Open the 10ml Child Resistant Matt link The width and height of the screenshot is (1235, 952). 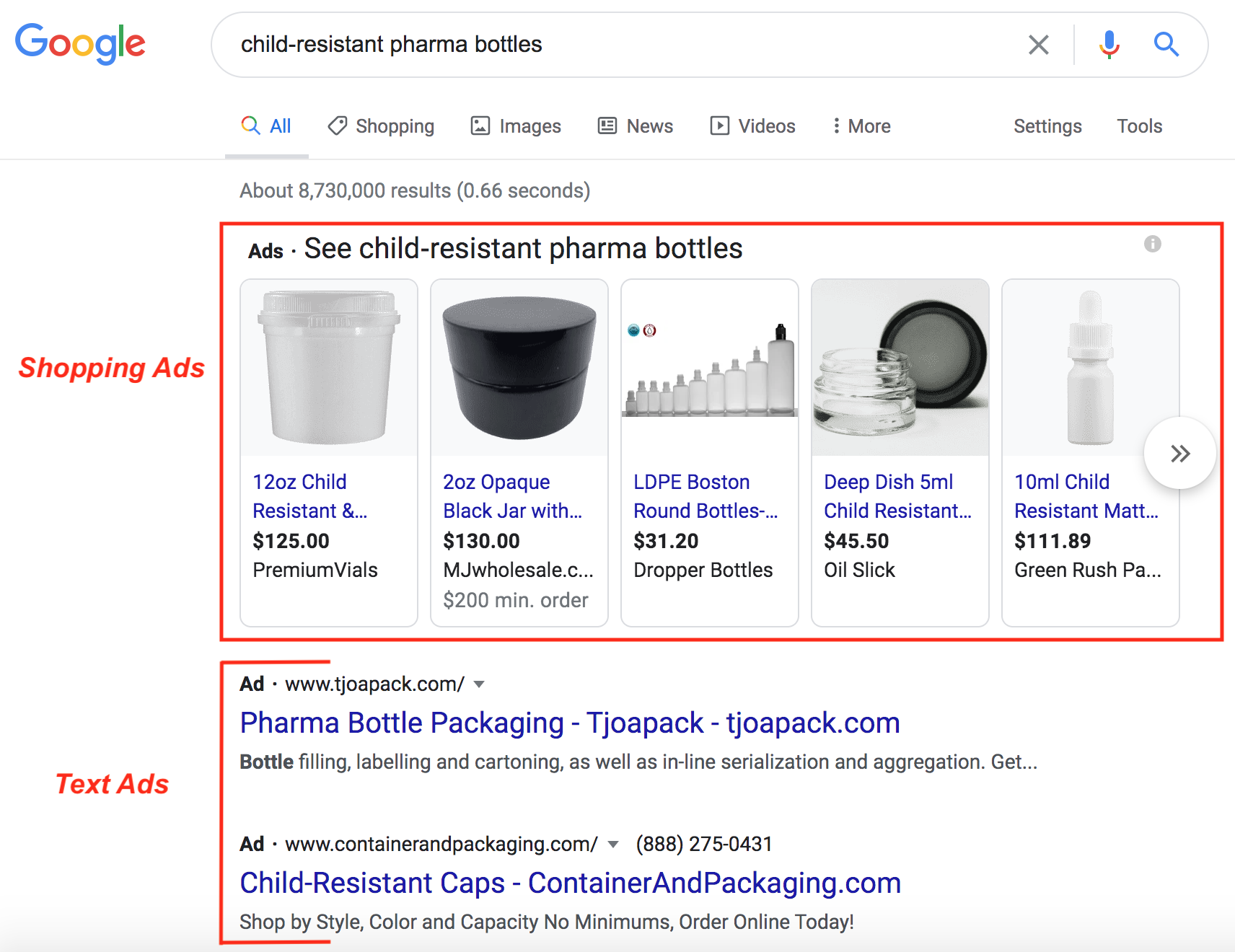tap(1086, 496)
